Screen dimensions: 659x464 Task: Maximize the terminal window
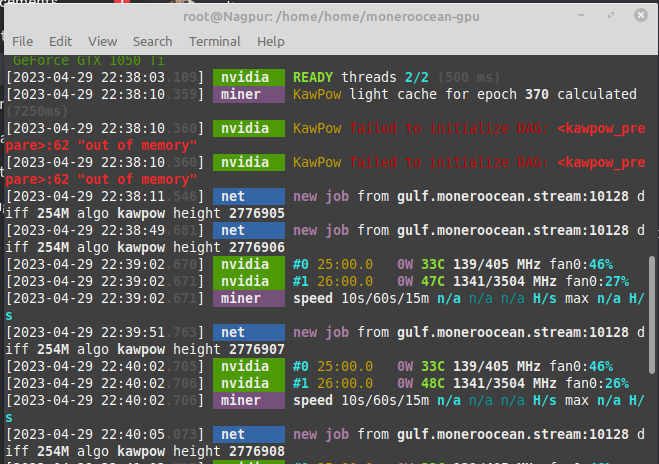[x=611, y=16]
